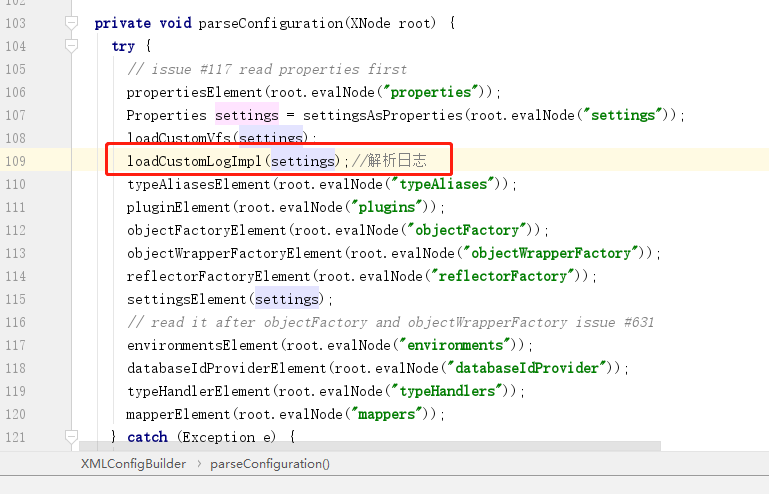Click the "plugins" string literal
This screenshot has width=769, height=494.
coord(387,208)
